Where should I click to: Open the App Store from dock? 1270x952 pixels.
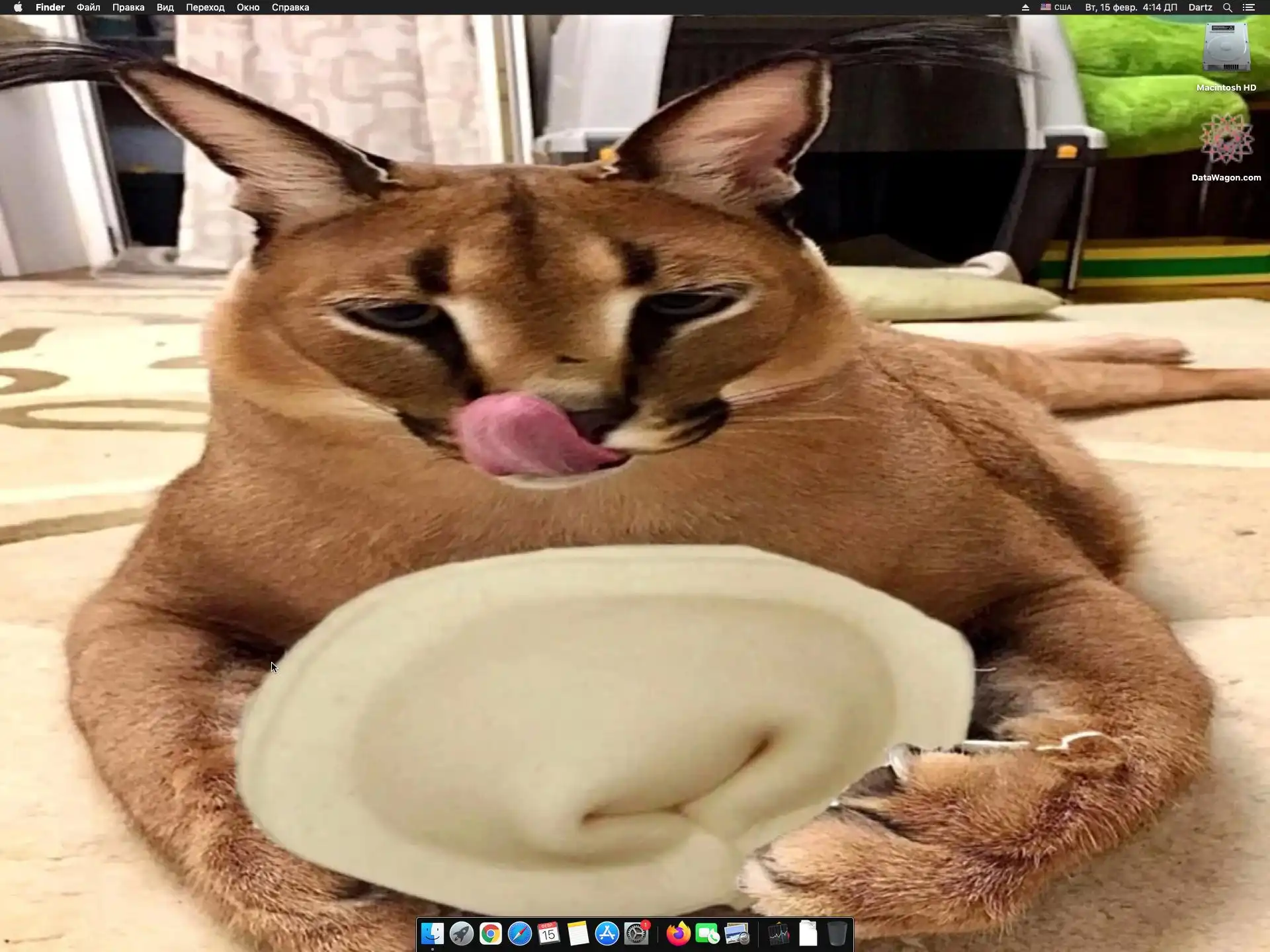[607, 934]
